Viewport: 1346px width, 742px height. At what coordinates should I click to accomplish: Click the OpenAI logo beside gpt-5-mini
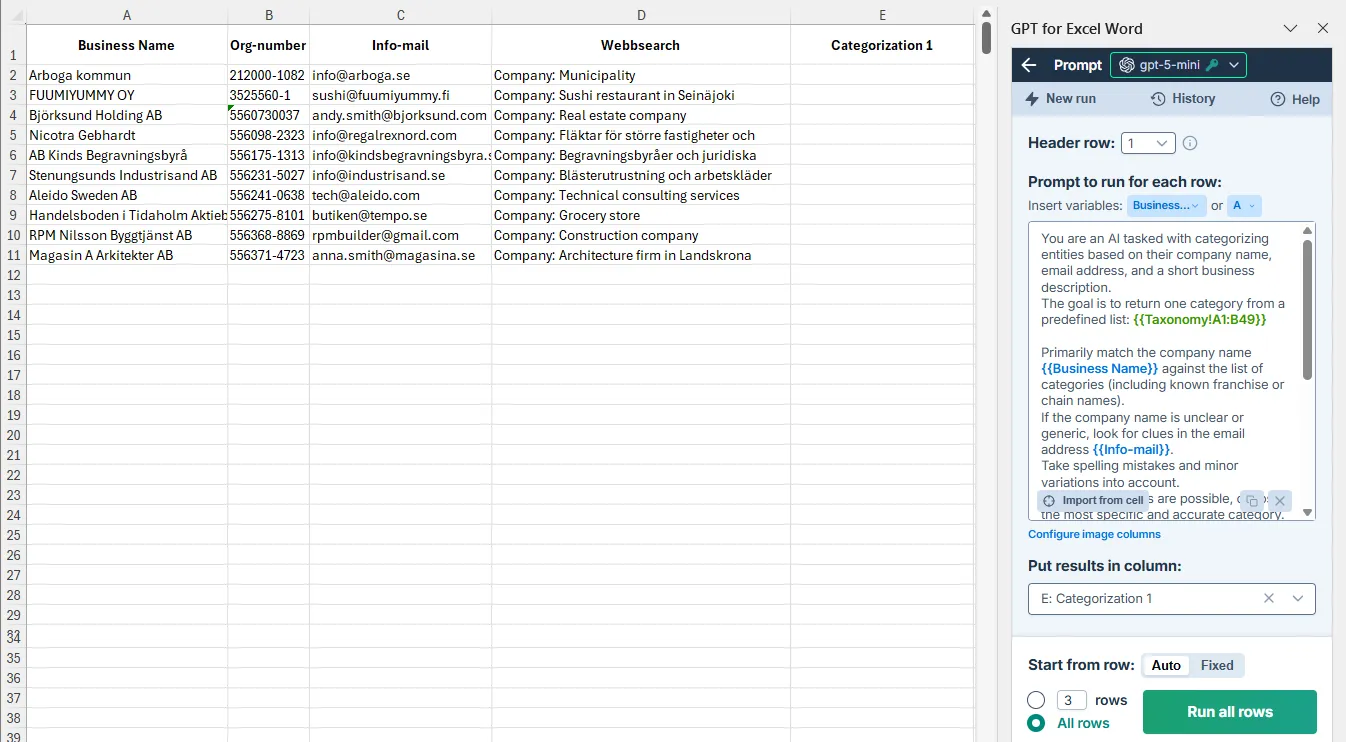pos(1128,66)
